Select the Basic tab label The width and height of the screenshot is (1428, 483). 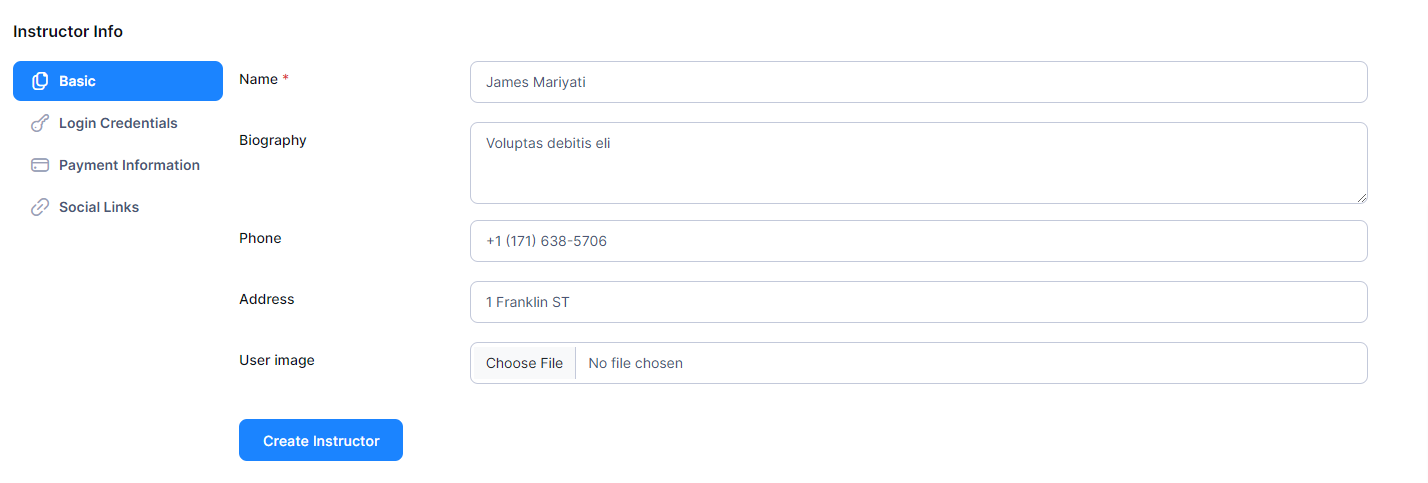pos(77,81)
